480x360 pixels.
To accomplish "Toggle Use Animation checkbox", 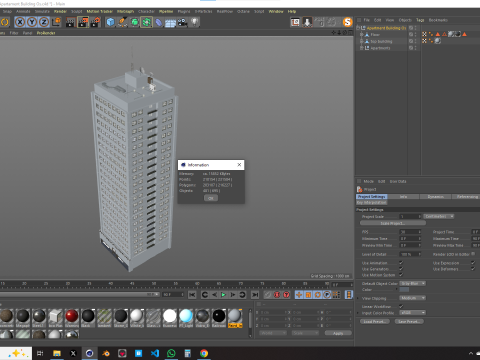I will tap(401, 263).
